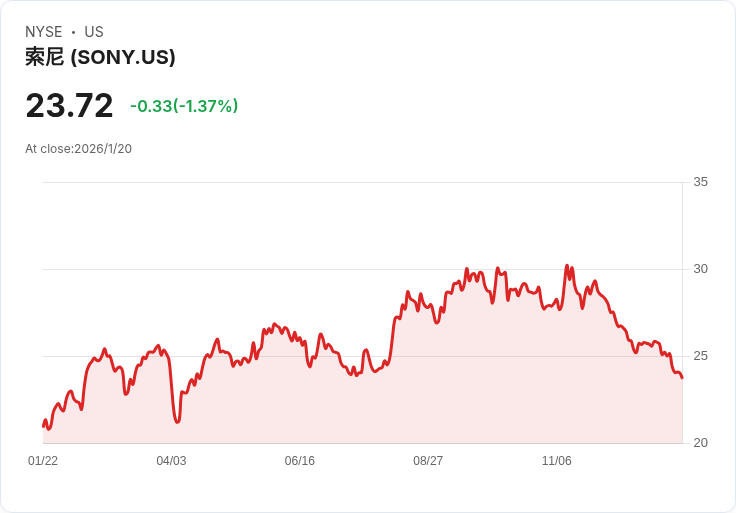Select the 25 y-axis price label
Image resolution: width=736 pixels, height=513 pixels.
[x=700, y=356]
